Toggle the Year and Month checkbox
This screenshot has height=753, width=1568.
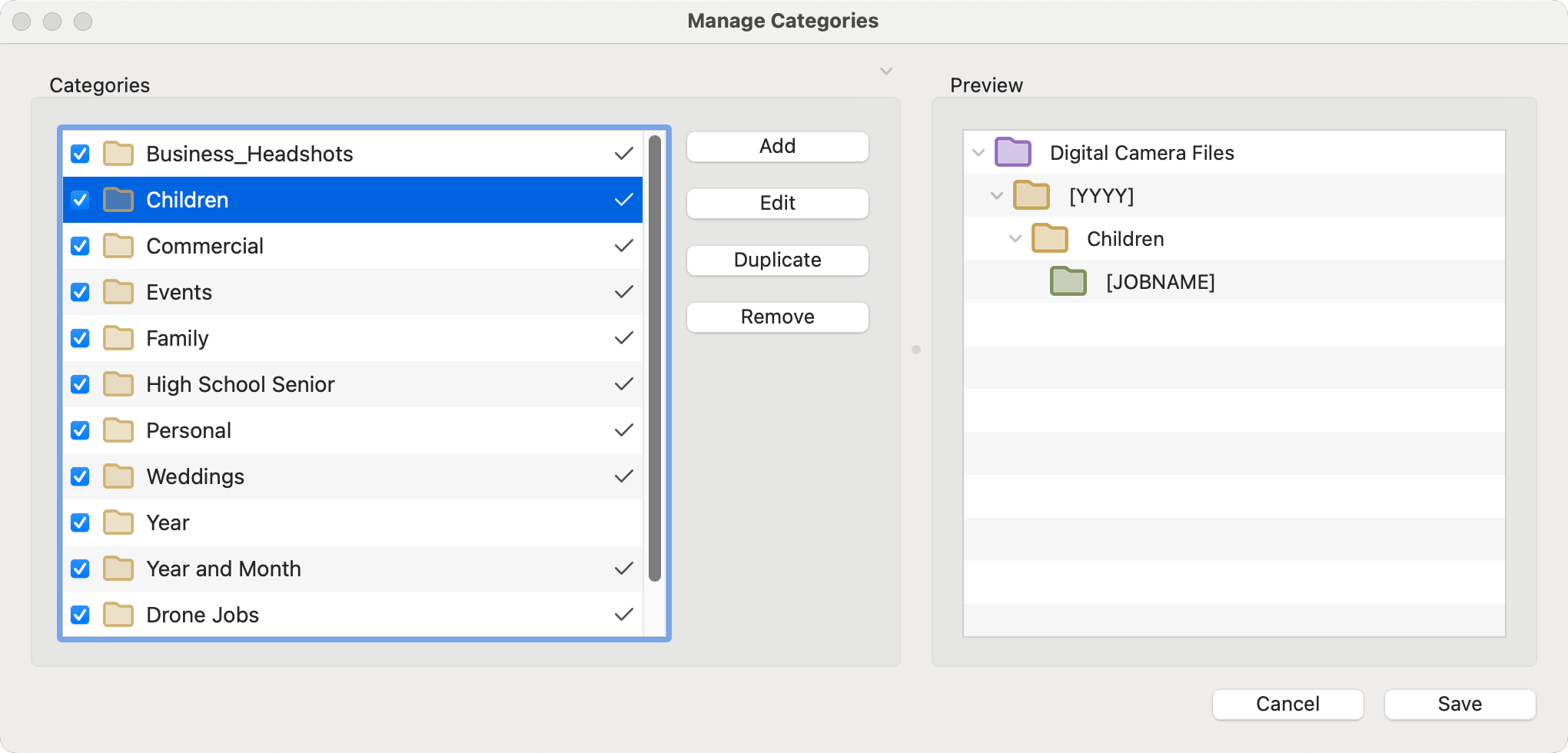(x=80, y=569)
